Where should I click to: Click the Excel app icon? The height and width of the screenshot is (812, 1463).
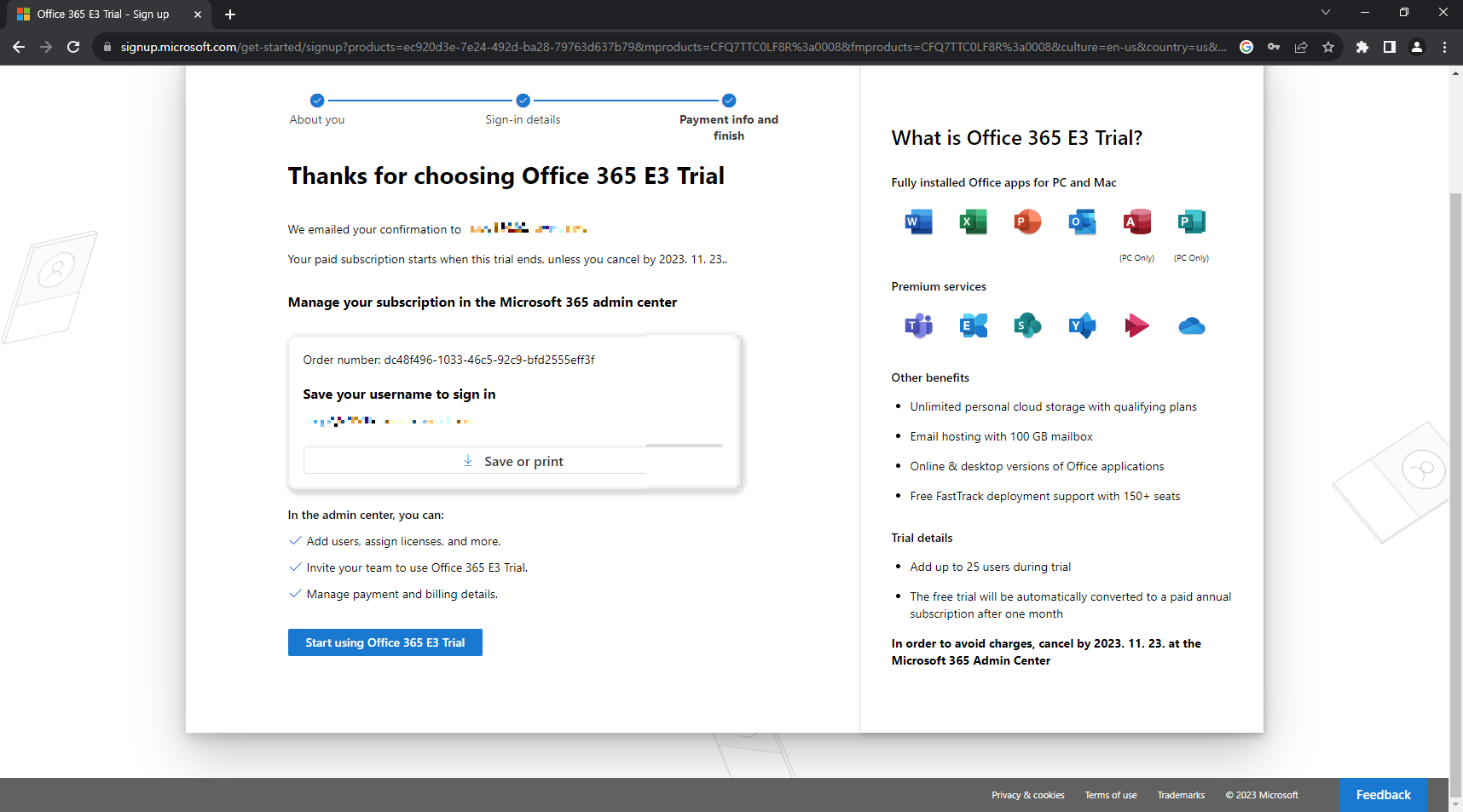(973, 222)
